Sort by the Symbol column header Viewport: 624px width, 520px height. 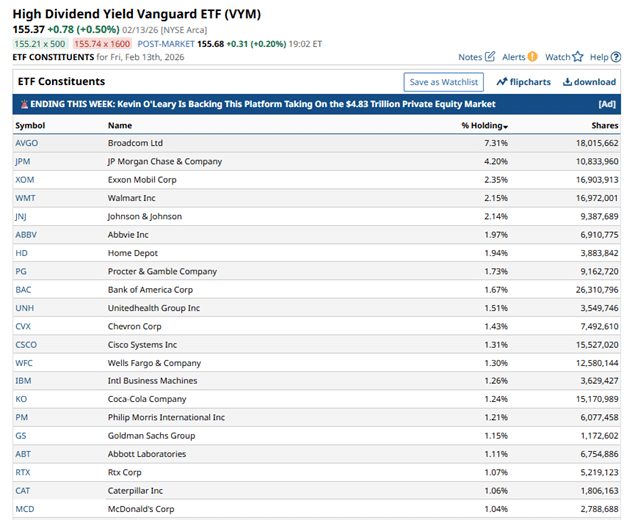click(30, 125)
